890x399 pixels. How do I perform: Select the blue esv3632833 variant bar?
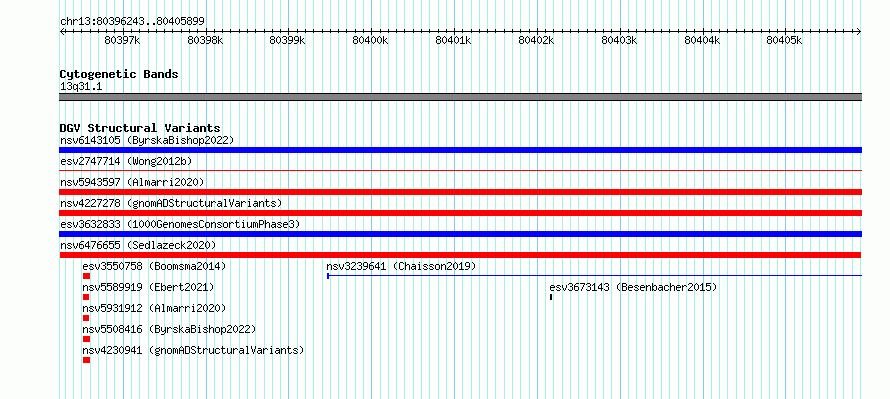[x=460, y=234]
